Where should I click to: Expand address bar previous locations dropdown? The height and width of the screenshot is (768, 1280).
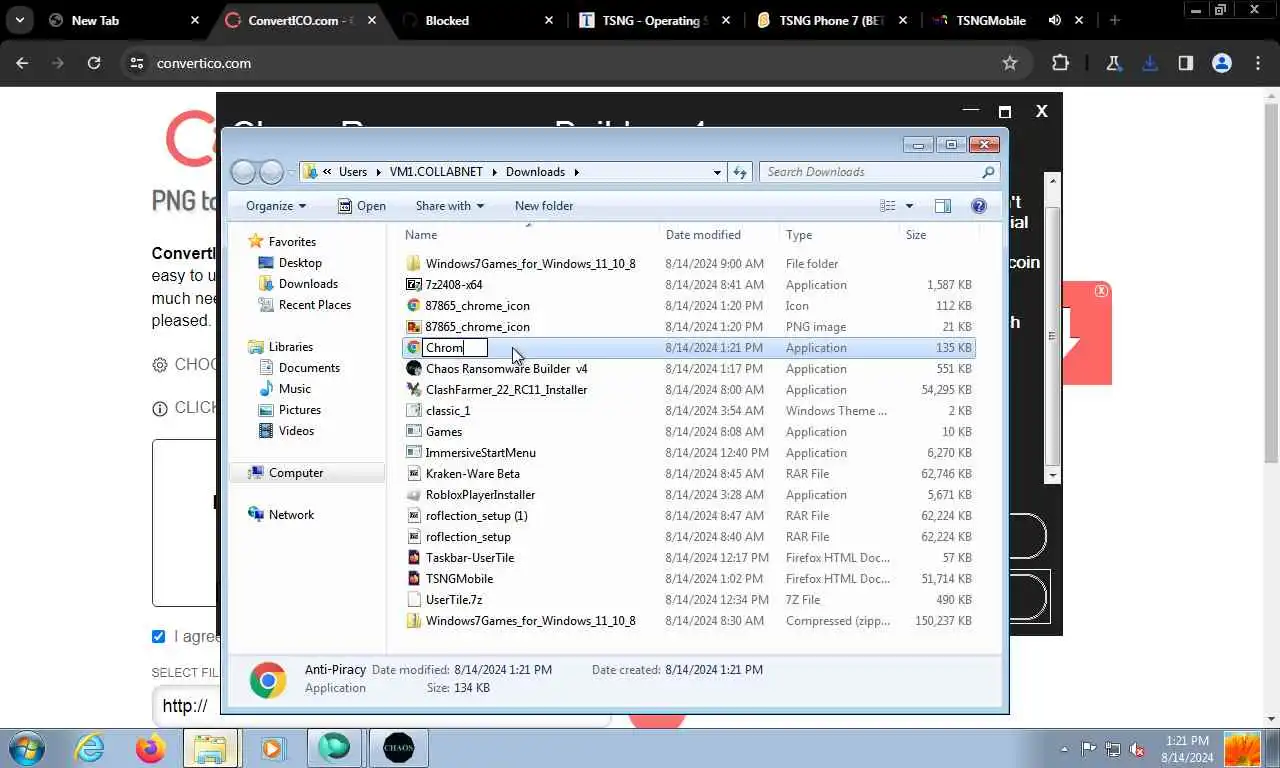(x=717, y=172)
